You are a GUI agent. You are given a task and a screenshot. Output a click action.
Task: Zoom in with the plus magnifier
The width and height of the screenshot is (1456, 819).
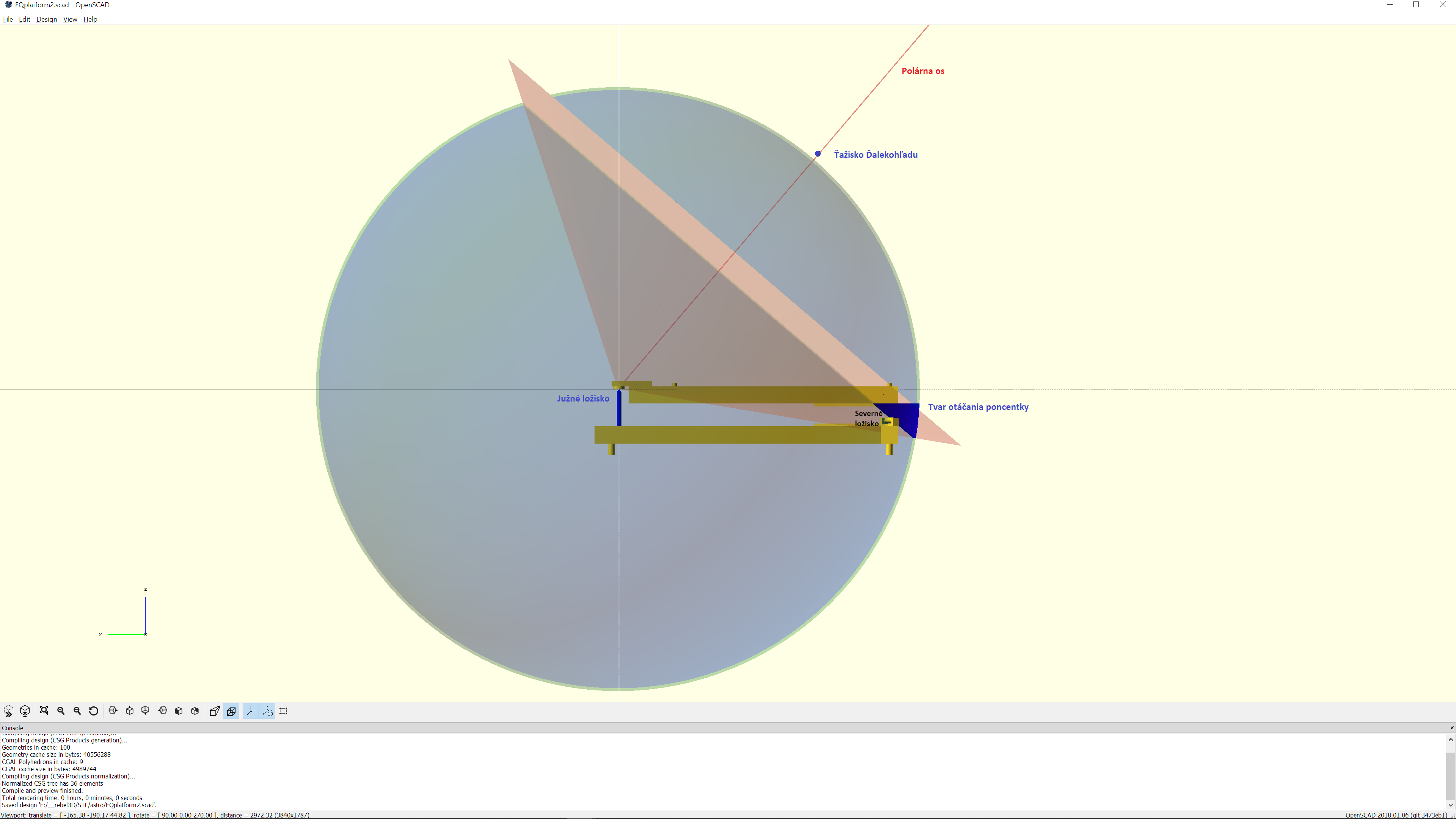coord(61,711)
